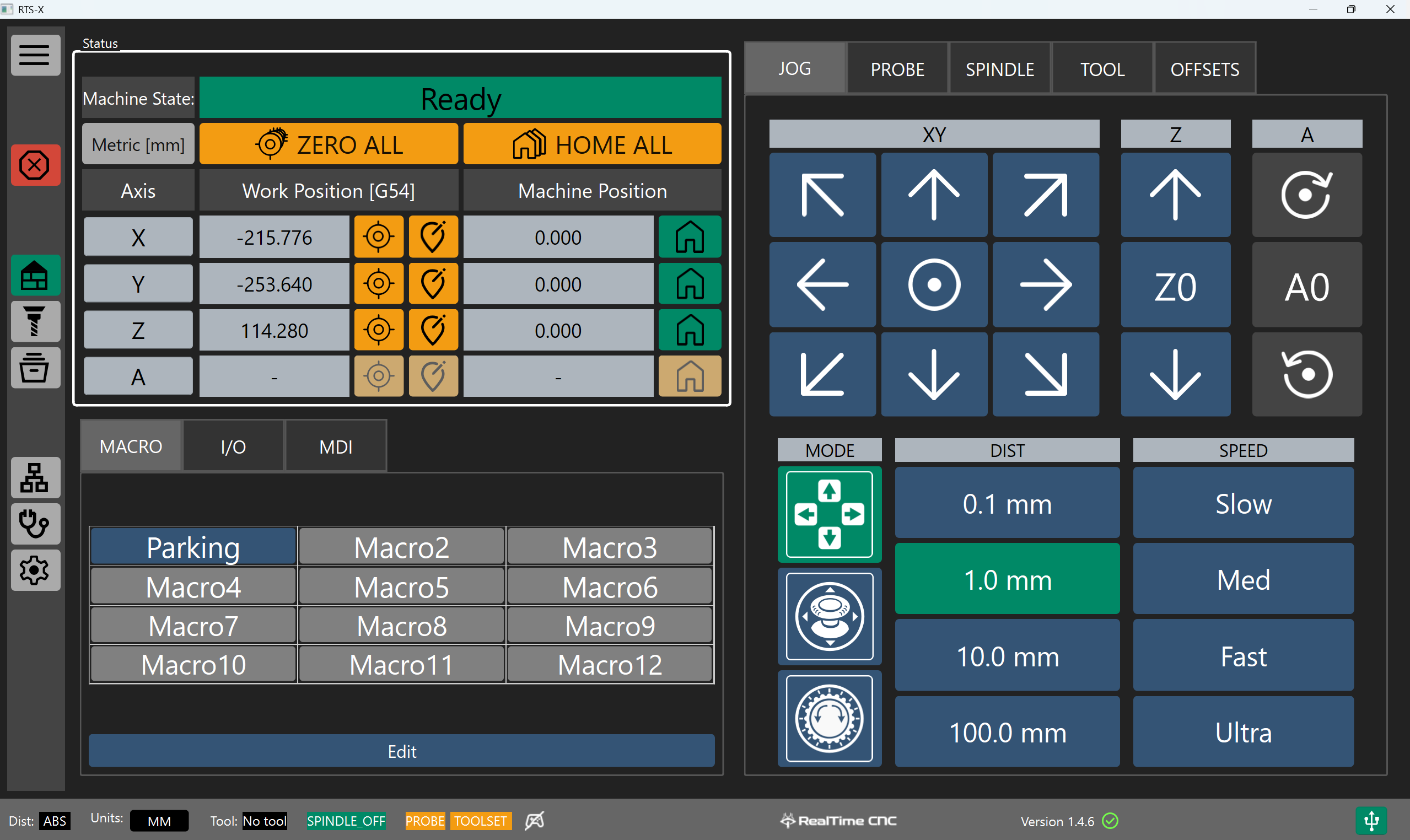The width and height of the screenshot is (1410, 840).
Task: Click the HOME ALL button
Action: pos(591,145)
